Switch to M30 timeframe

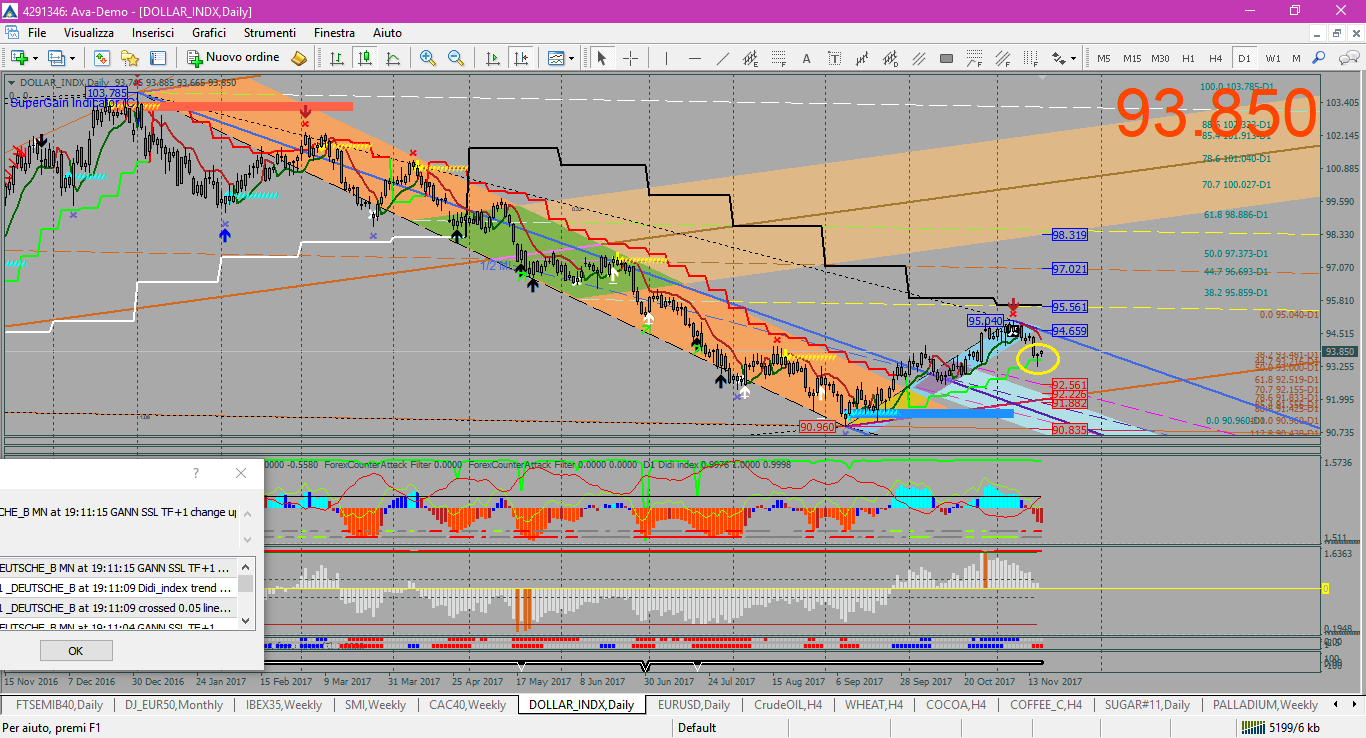pyautogui.click(x=1160, y=58)
